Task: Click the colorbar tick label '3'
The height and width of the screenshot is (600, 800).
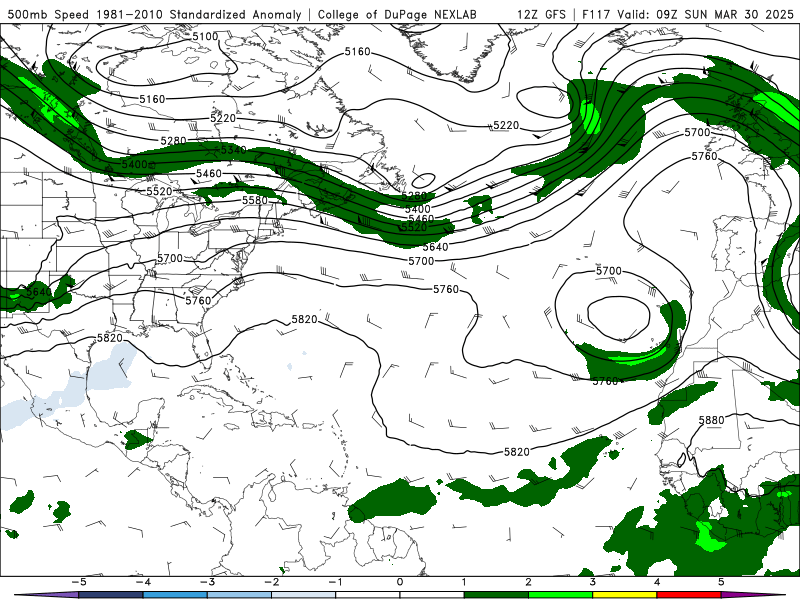Action: (592, 582)
